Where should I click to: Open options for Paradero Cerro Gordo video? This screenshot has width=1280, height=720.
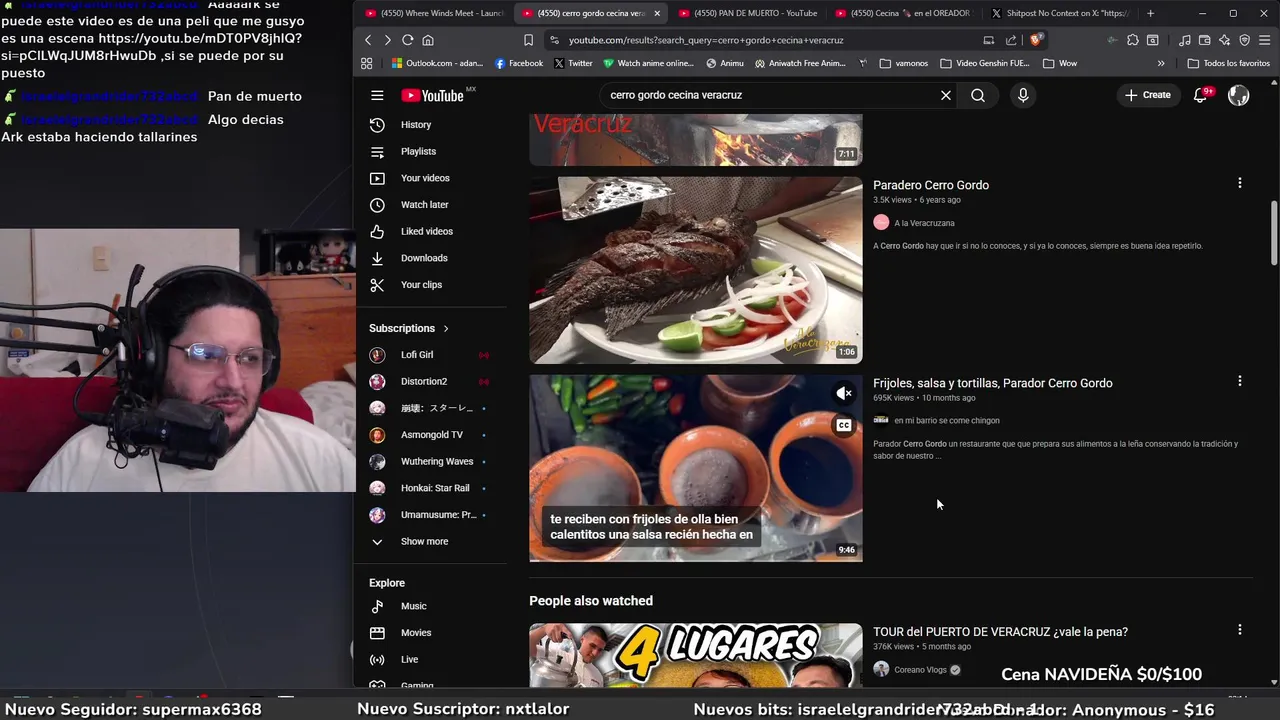click(x=1239, y=183)
